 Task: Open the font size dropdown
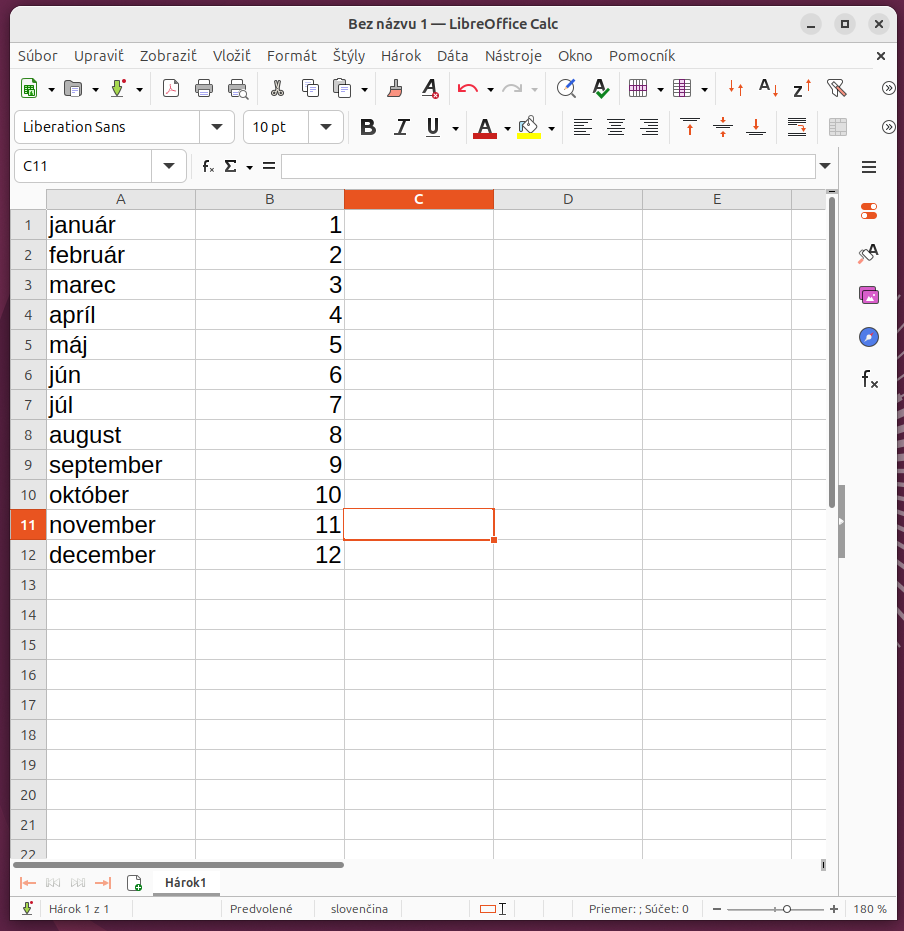click(325, 127)
